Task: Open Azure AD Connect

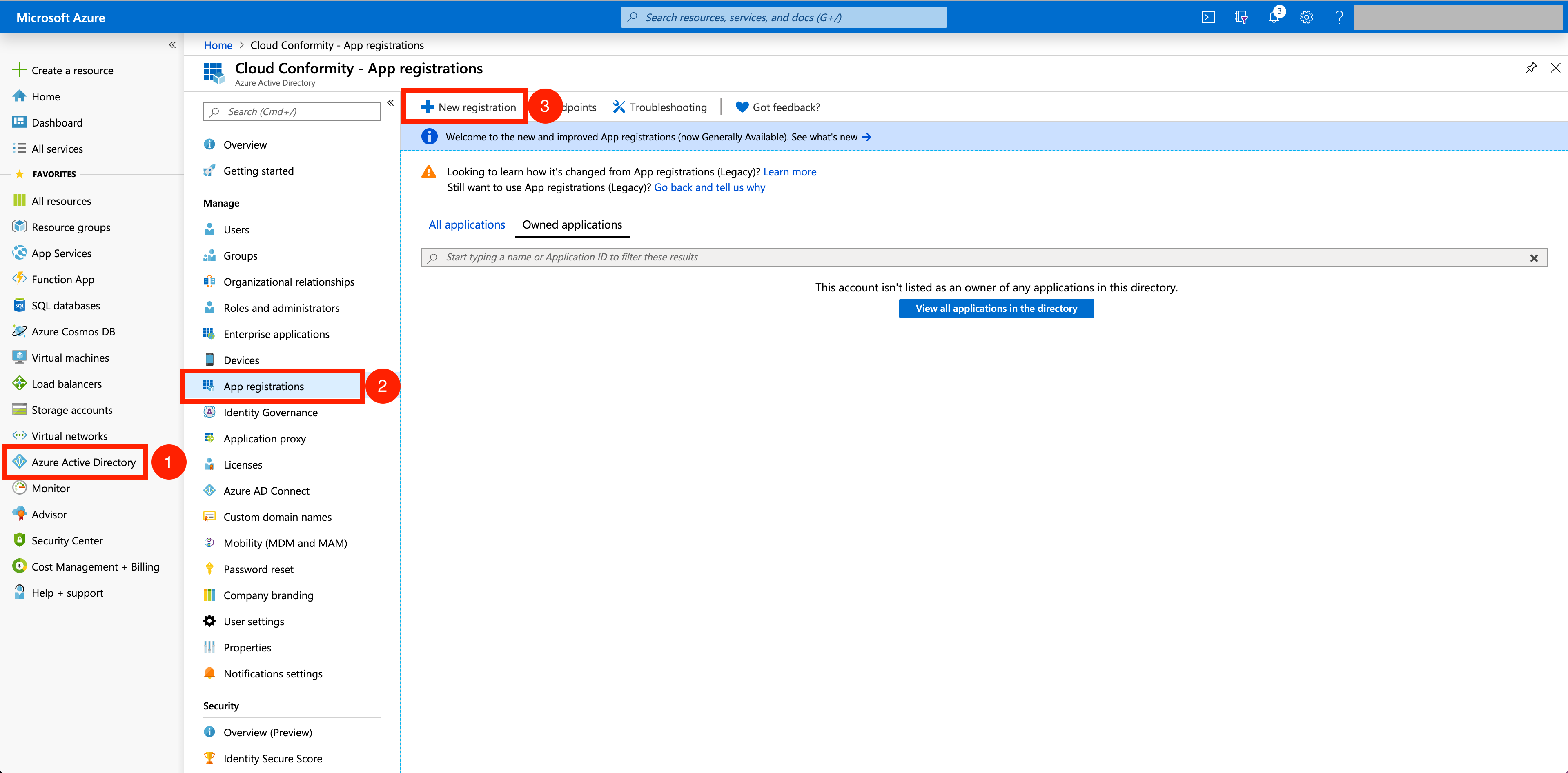Action: coord(256,491)
